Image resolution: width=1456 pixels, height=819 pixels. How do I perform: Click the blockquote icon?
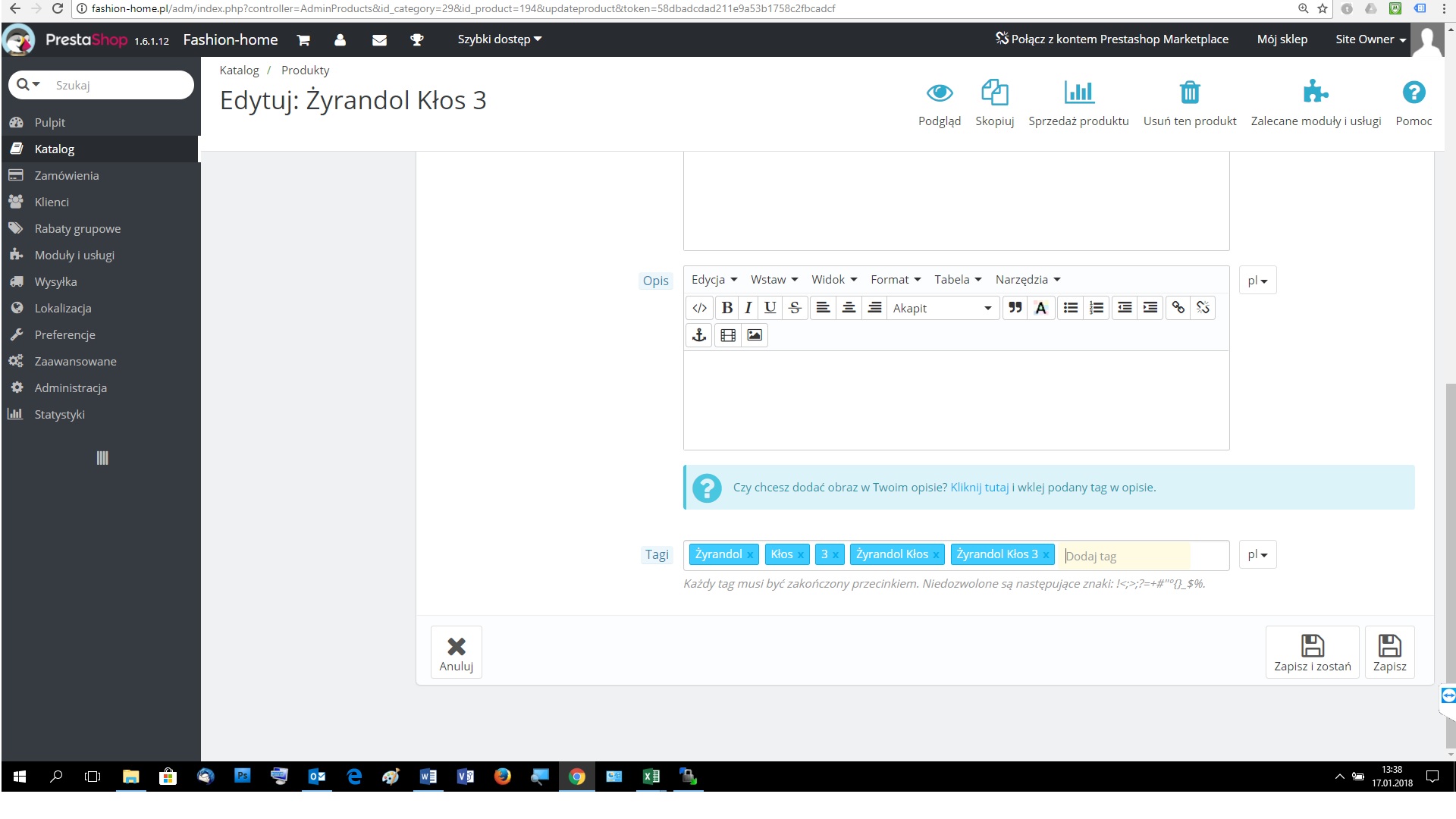[1015, 308]
